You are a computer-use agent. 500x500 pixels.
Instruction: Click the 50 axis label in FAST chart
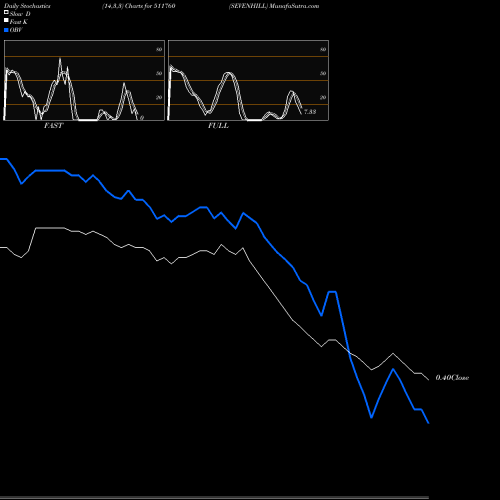159,73
